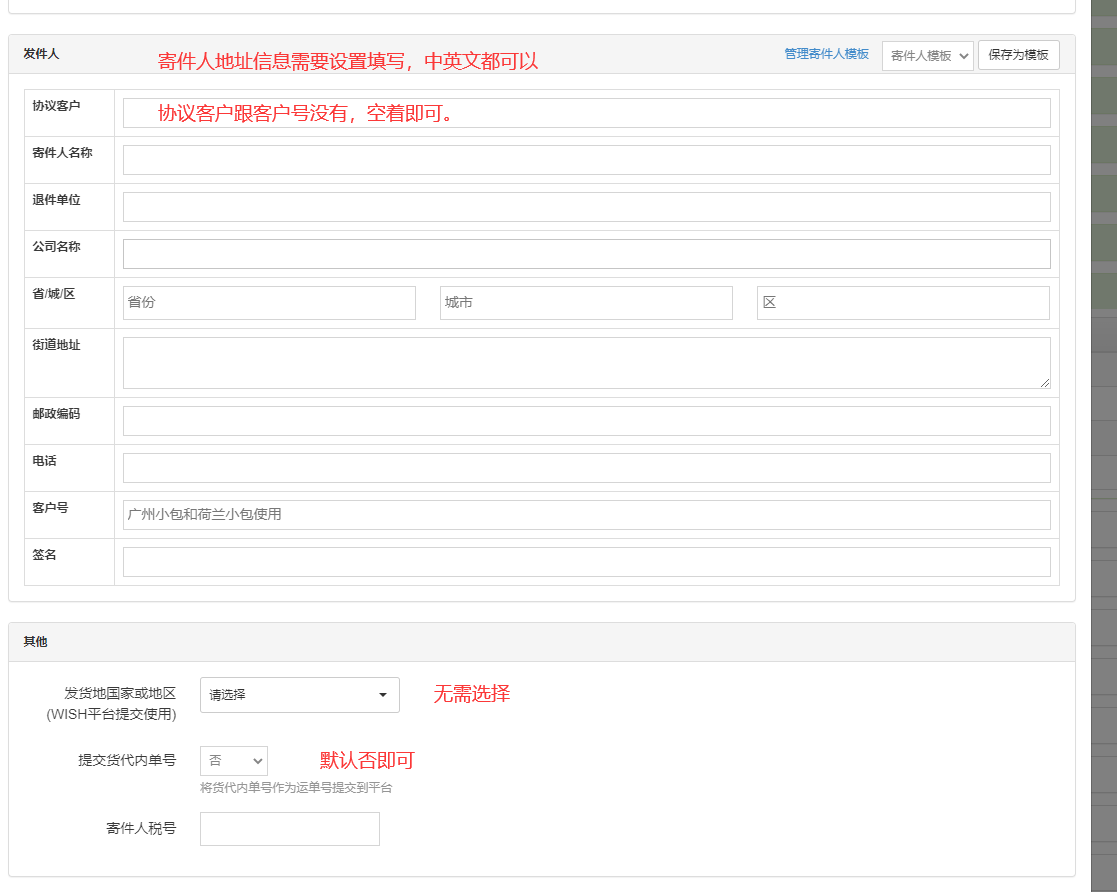Focus the 寄件人名称 text field
1117x892 pixels.
coord(586,160)
